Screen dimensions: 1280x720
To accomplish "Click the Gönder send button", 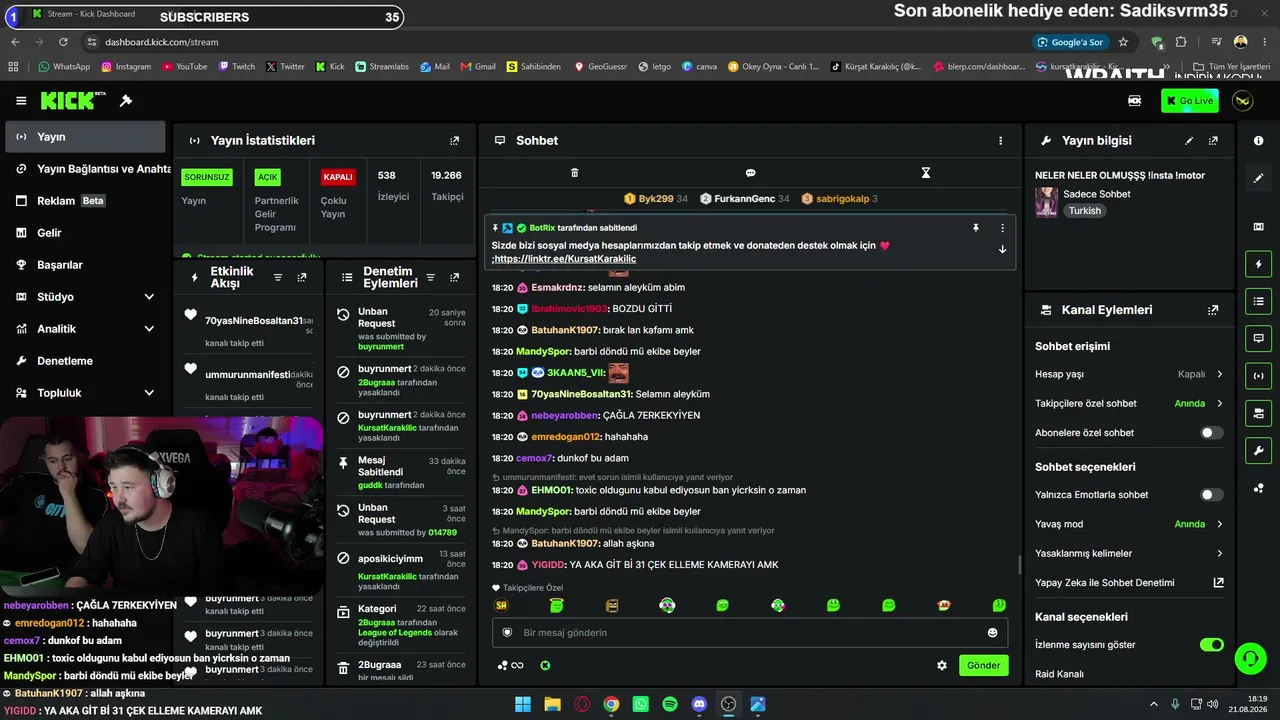I will pos(983,665).
